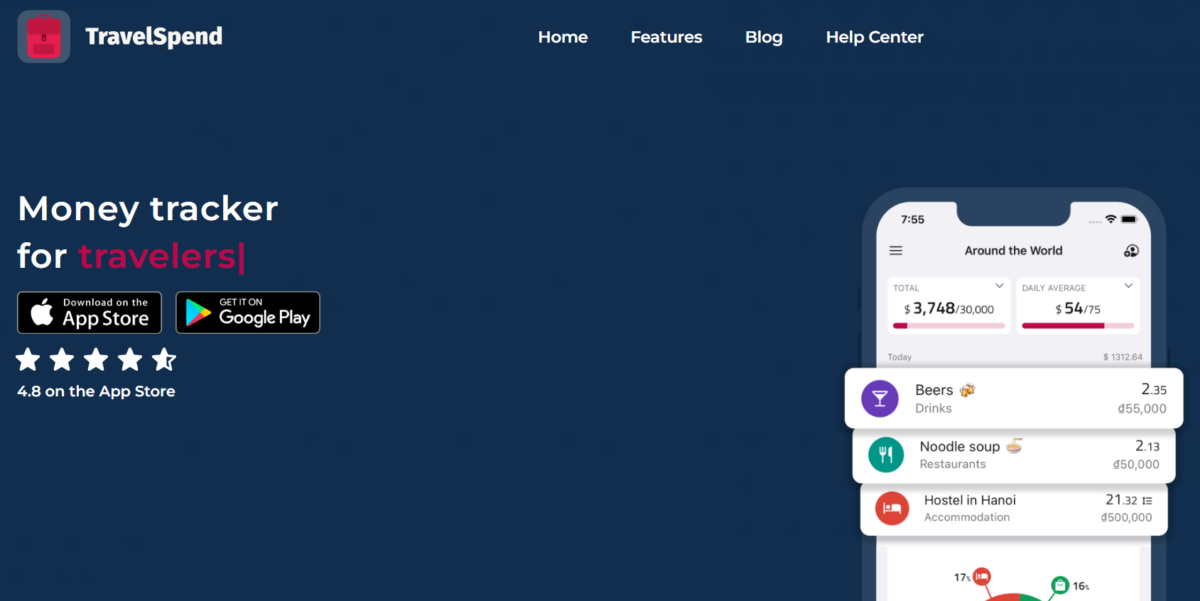Click the 3,748/30,000 total value
Screen dimensions: 1200x601
(948, 309)
